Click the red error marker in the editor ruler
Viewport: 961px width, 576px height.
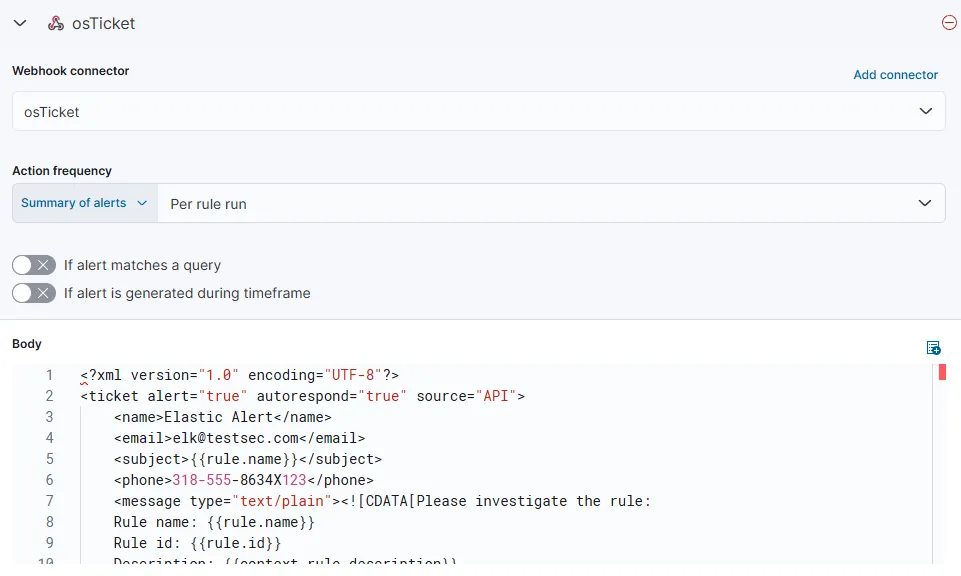pyautogui.click(x=940, y=371)
